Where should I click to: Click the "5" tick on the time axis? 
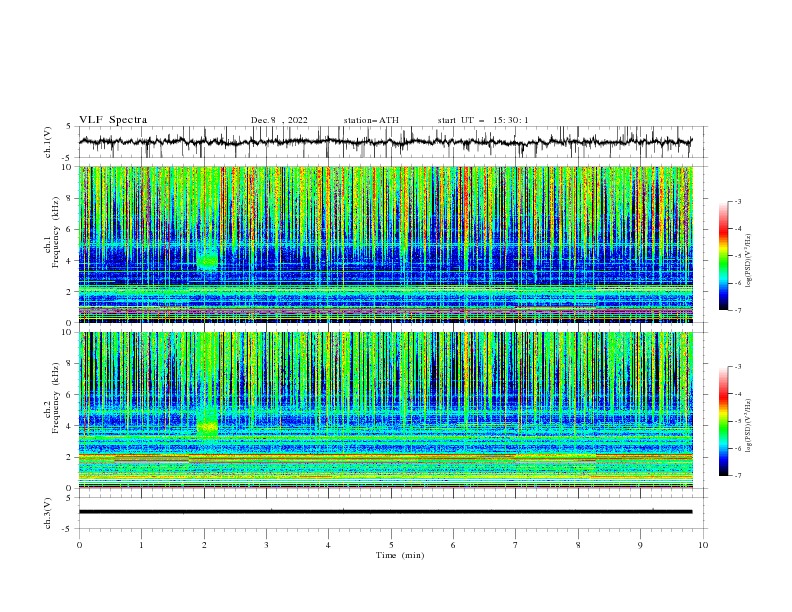[391, 545]
